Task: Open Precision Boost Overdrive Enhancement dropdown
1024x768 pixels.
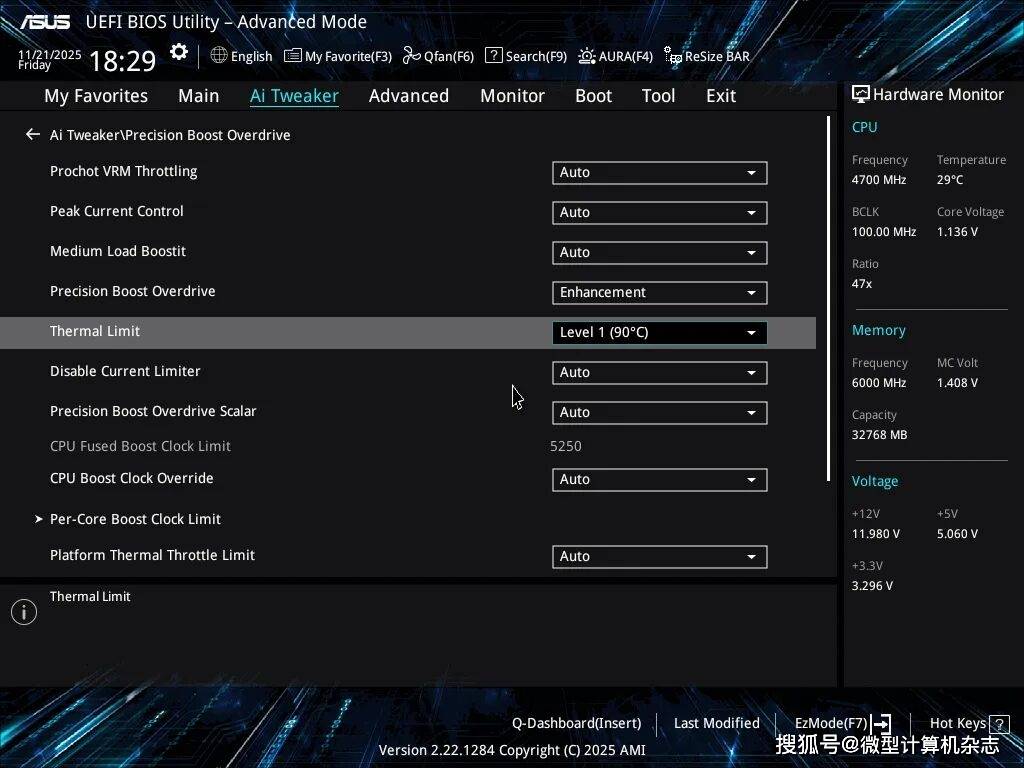Action: [659, 293]
